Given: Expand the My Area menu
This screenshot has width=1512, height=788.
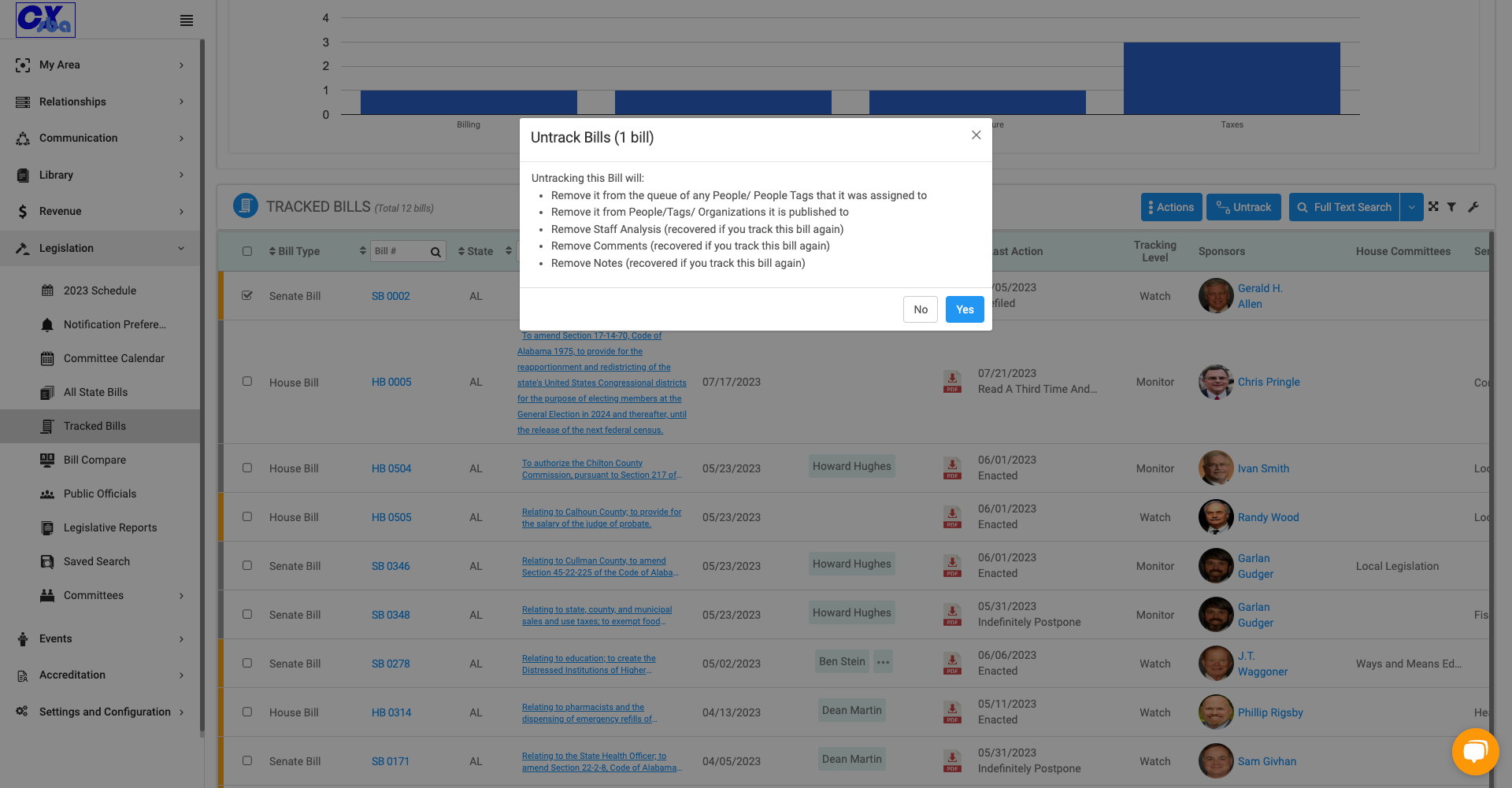Looking at the screenshot, I should click(100, 65).
